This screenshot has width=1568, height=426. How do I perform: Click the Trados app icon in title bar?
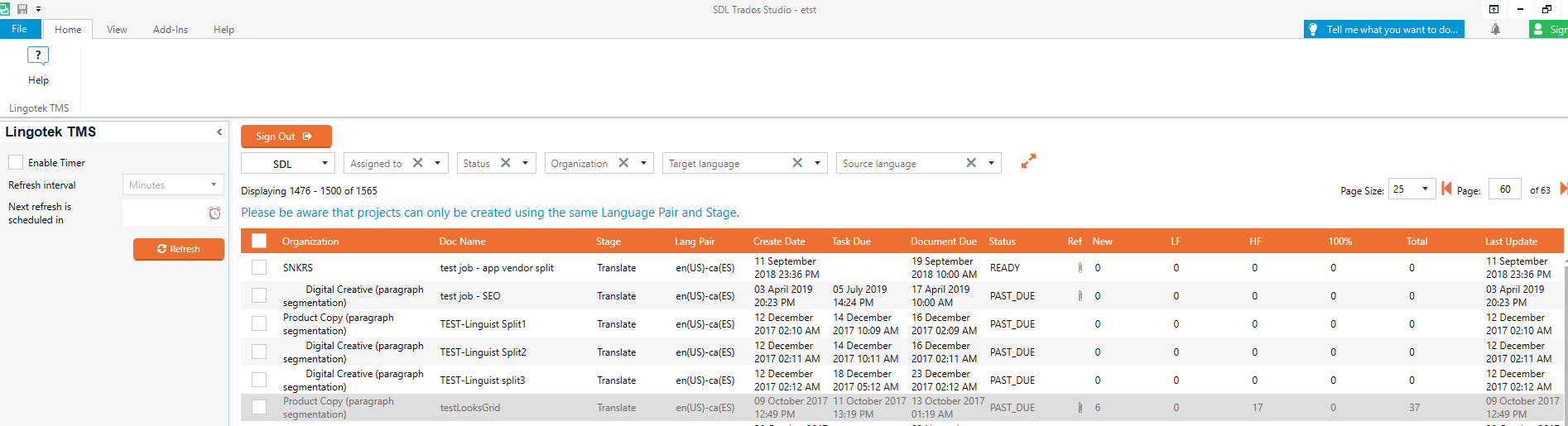pyautogui.click(x=5, y=9)
